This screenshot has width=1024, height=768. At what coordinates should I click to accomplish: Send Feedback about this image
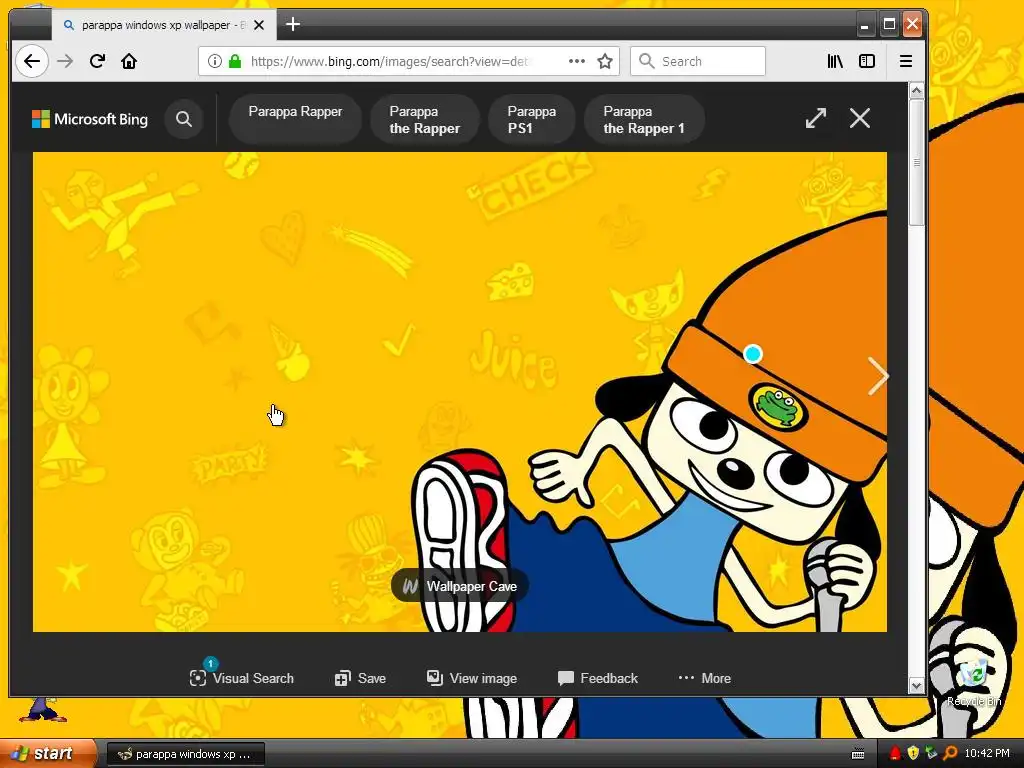(x=598, y=678)
